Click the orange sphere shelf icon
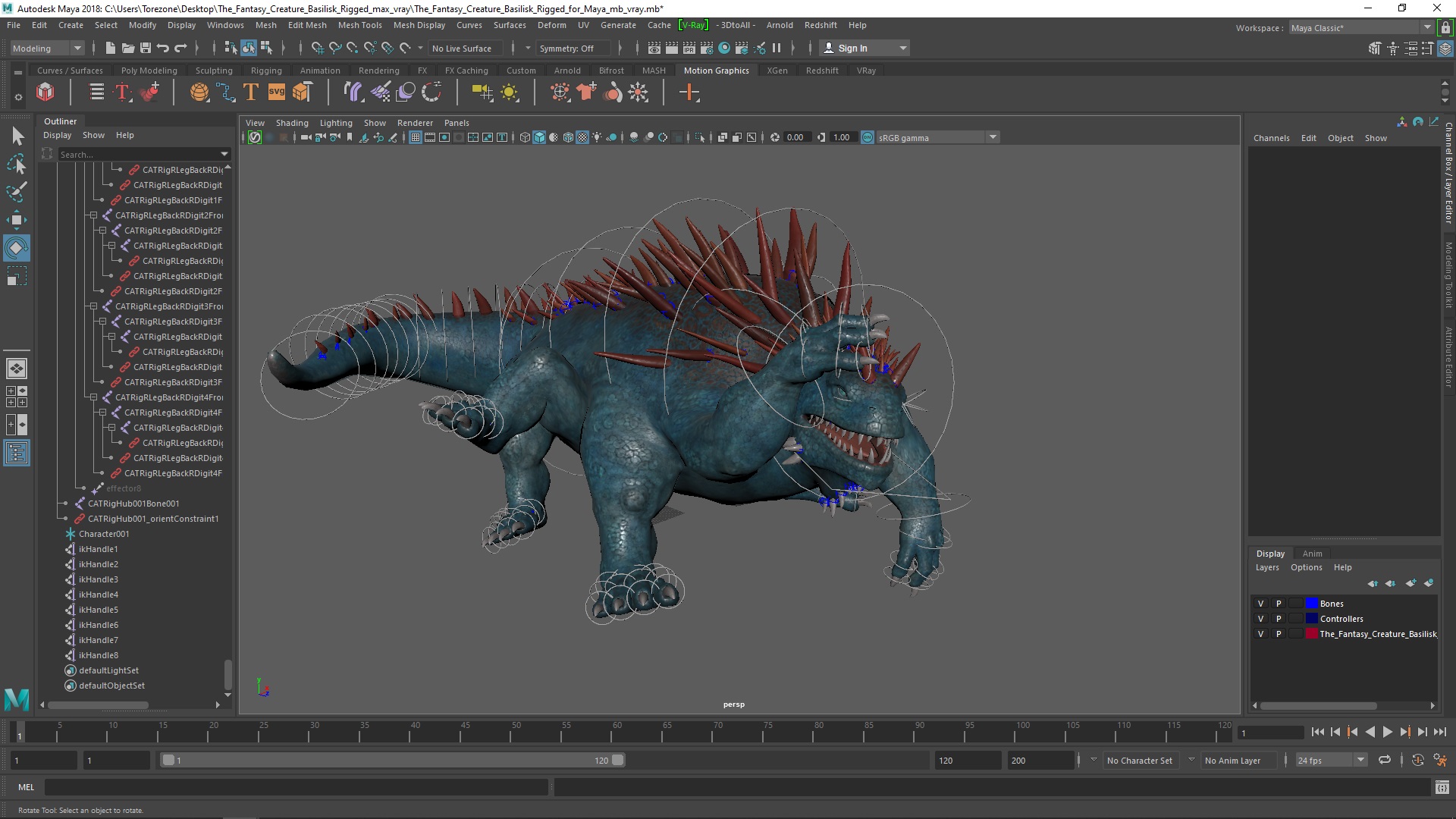The image size is (1456, 819). 199,93
